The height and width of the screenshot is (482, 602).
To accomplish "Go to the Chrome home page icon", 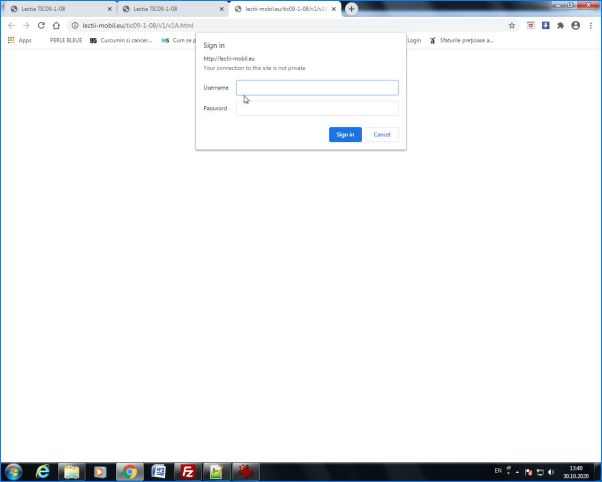I will 57,25.
